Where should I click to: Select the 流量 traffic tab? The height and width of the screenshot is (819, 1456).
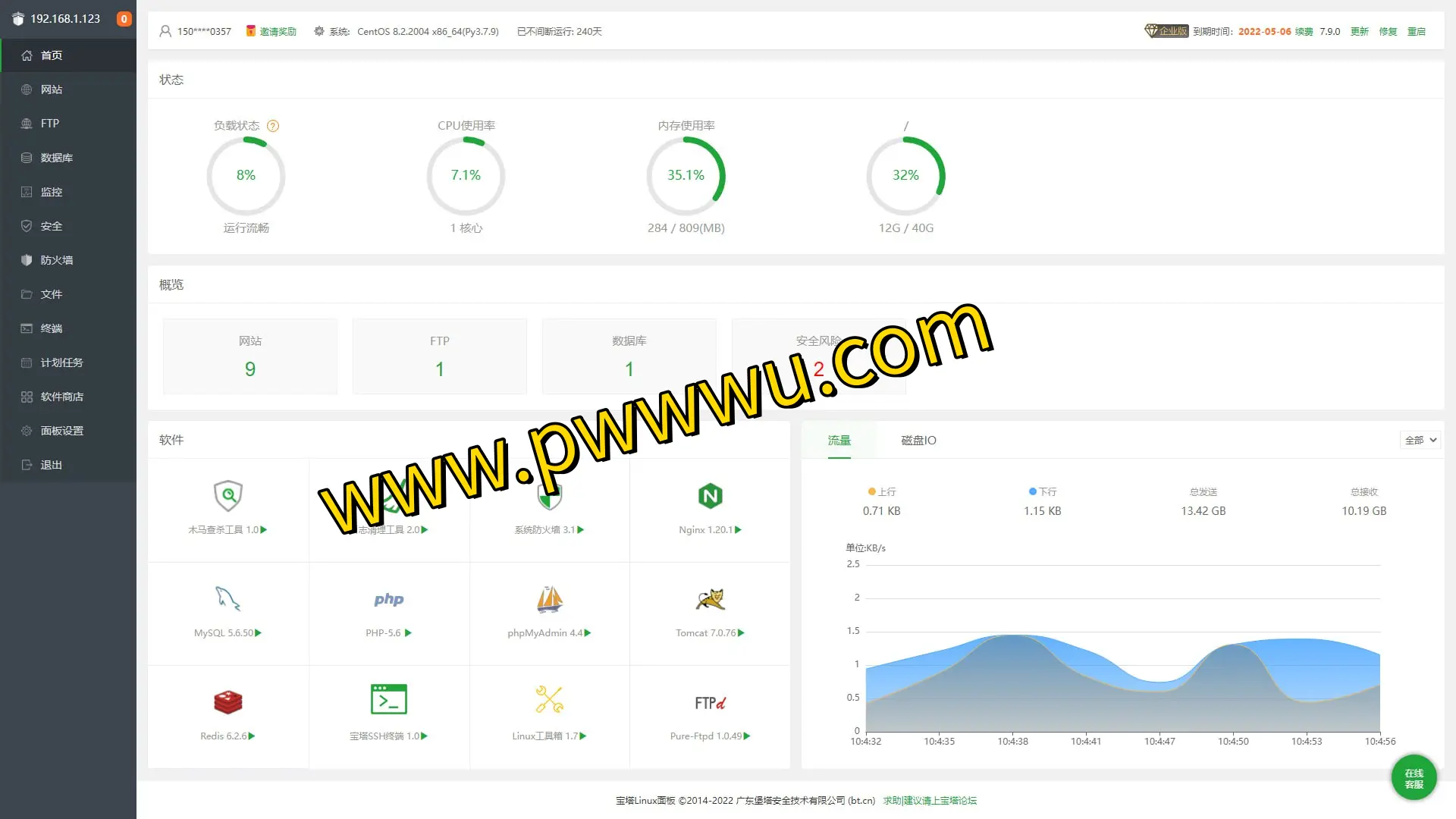point(839,441)
